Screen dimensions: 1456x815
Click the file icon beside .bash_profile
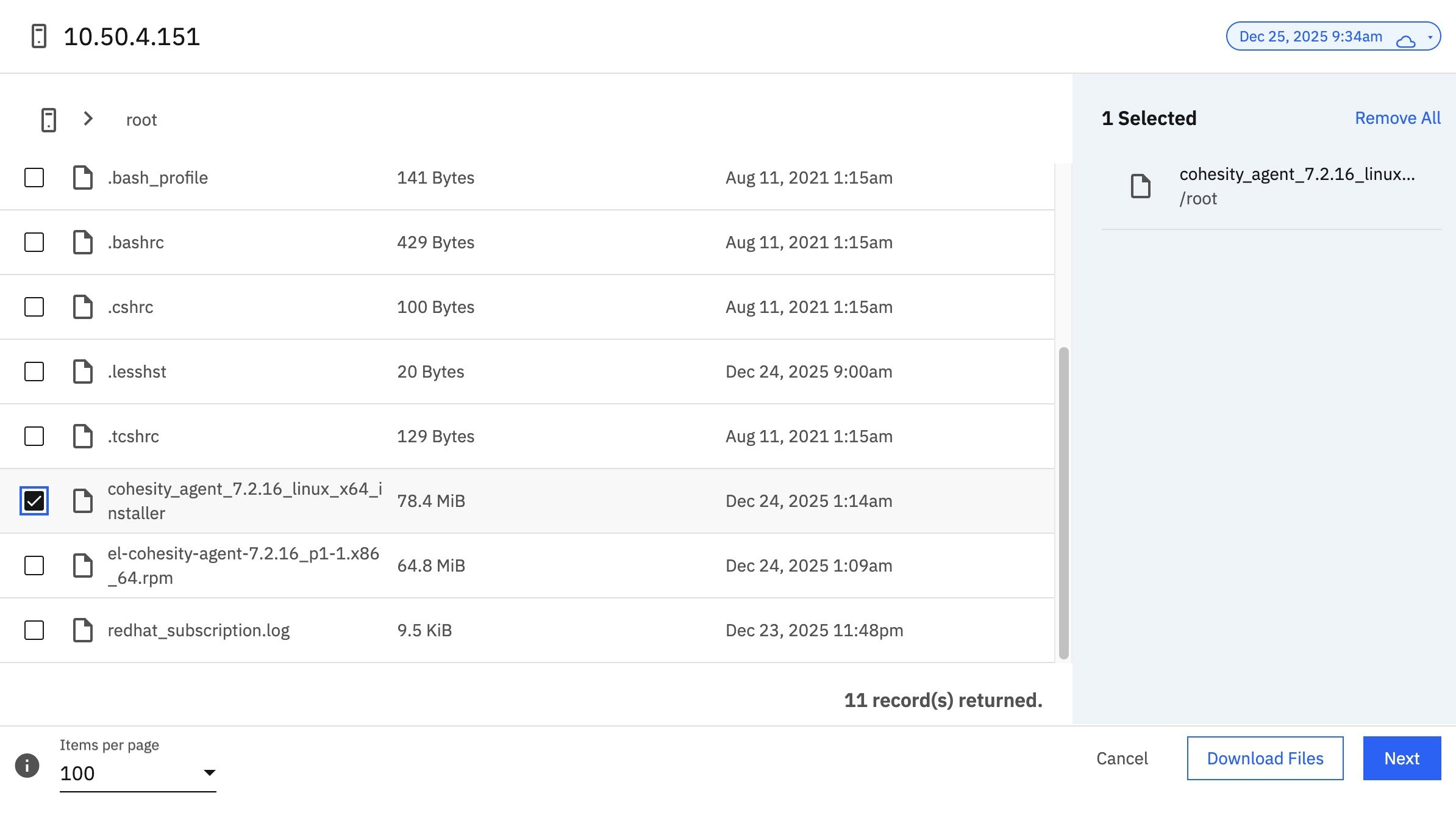[x=82, y=178]
